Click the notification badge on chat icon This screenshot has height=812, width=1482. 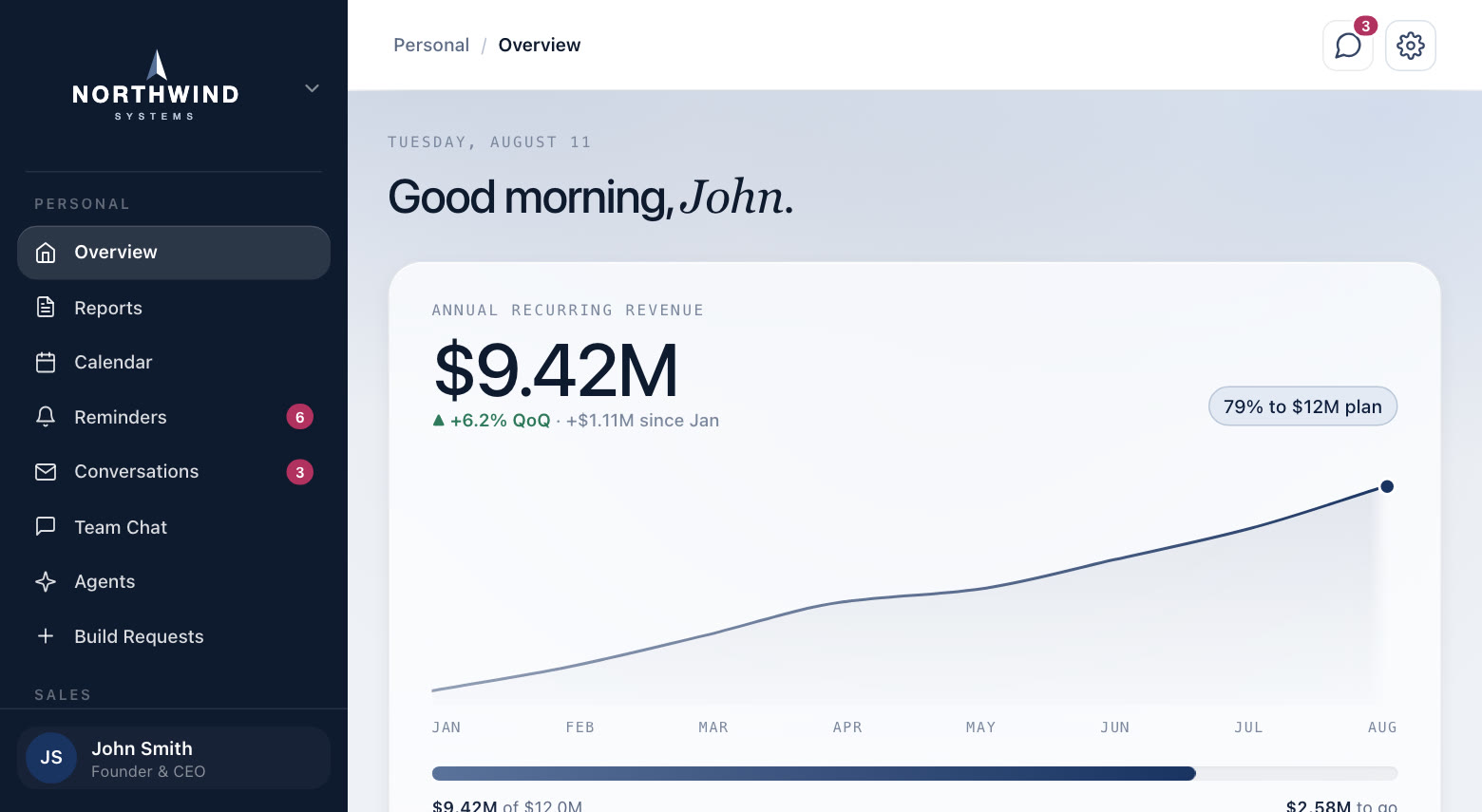coord(1365,26)
